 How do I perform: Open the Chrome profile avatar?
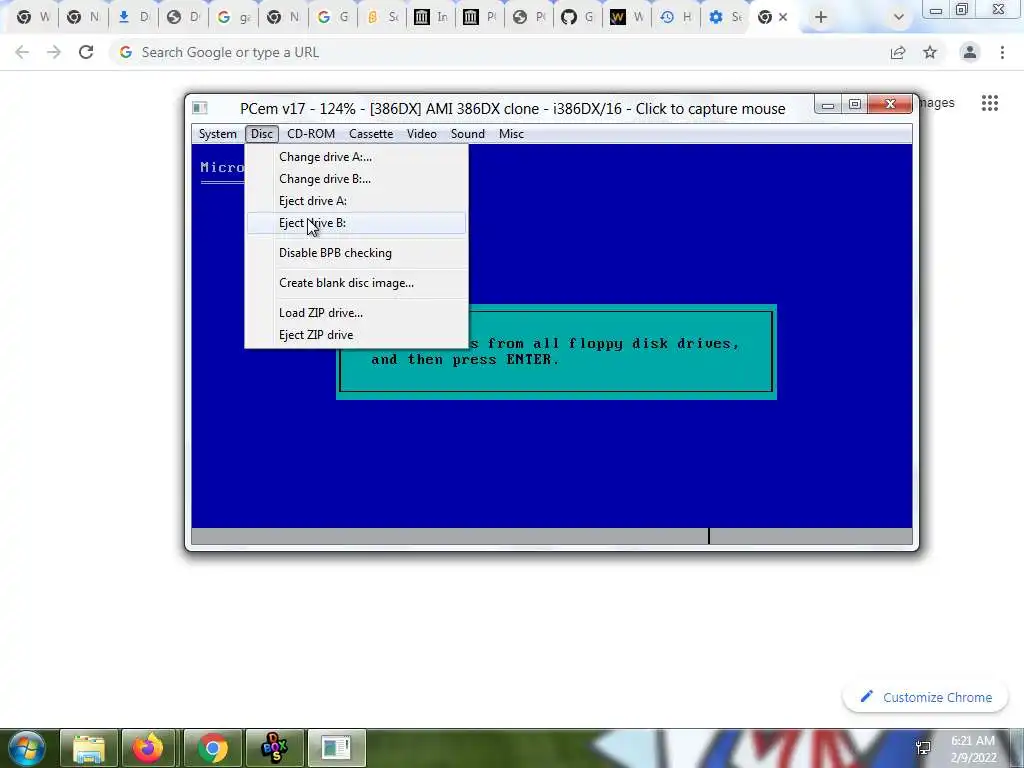pyautogui.click(x=970, y=52)
